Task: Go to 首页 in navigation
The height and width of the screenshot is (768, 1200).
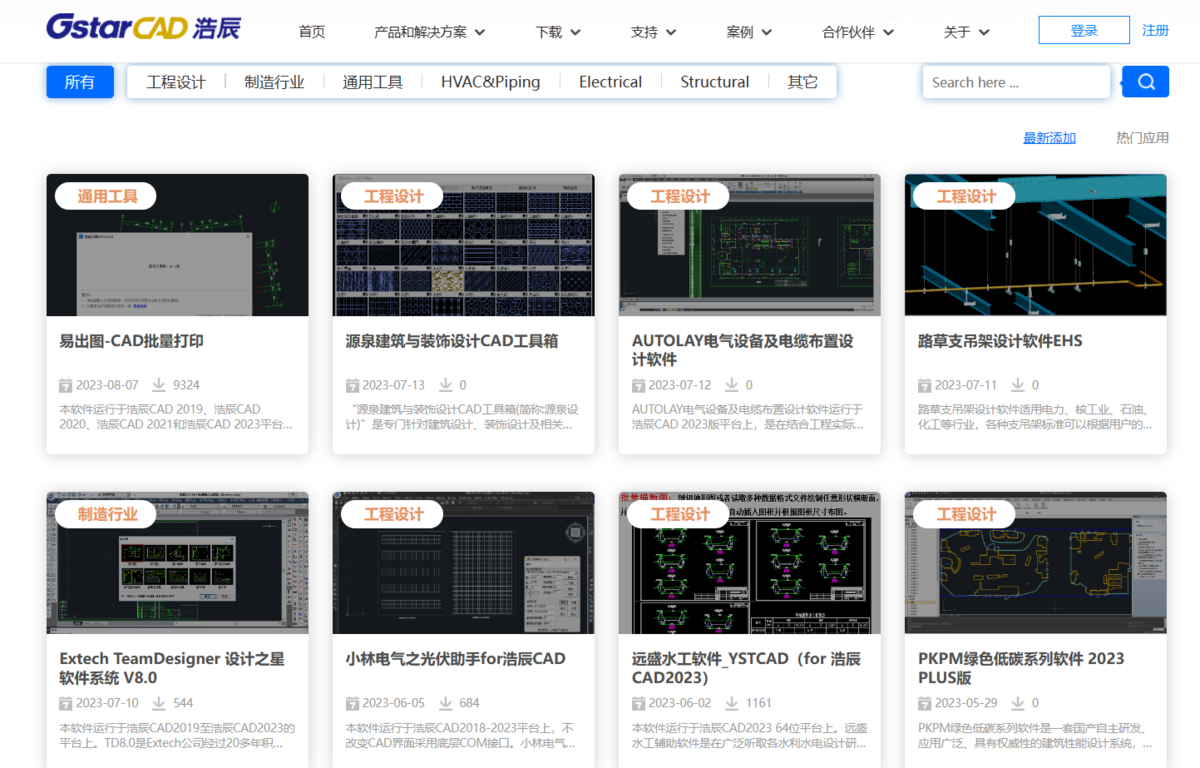Action: [312, 31]
